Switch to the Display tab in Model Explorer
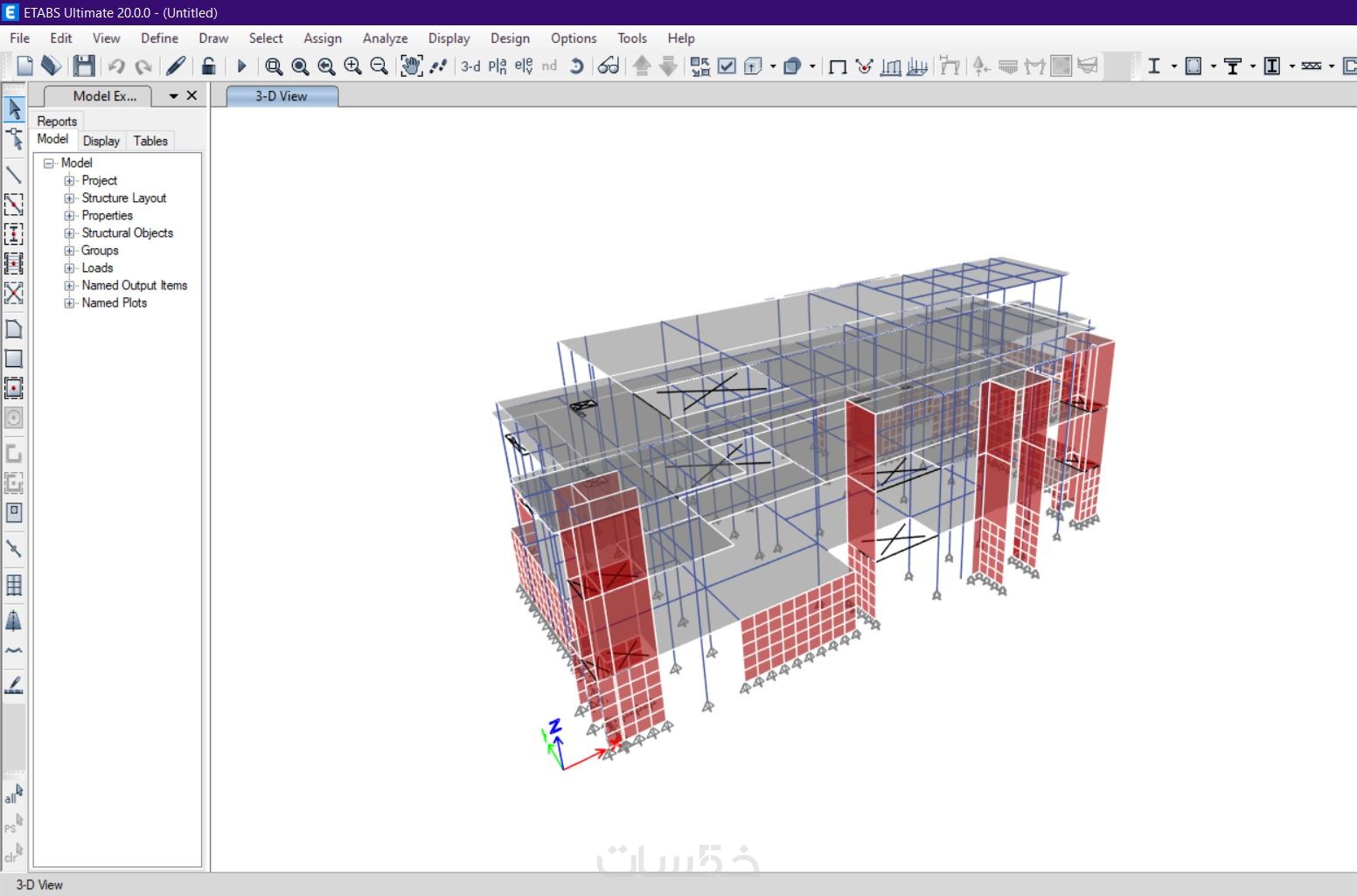 tap(101, 141)
